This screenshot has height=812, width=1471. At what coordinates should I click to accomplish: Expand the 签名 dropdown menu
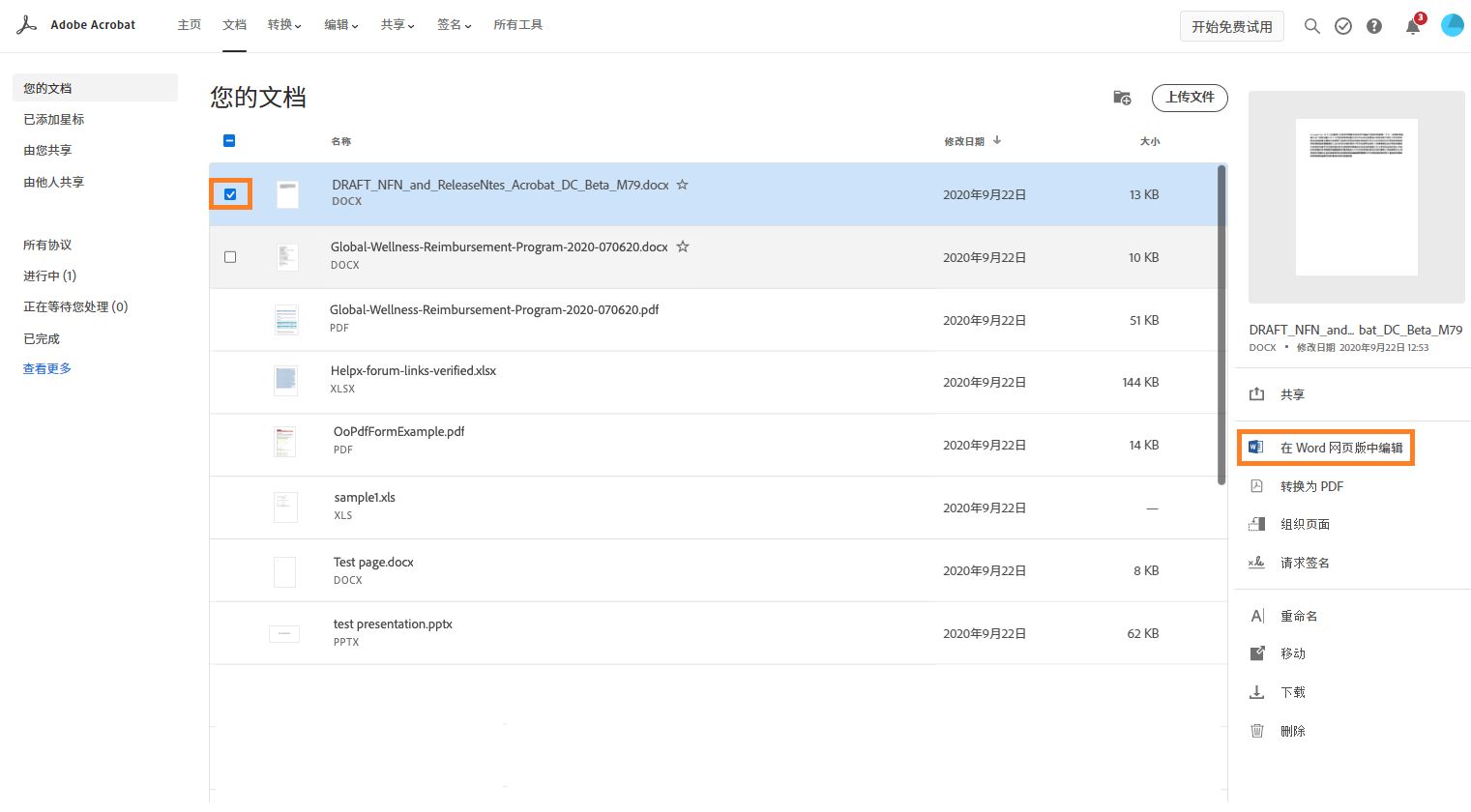click(x=454, y=25)
